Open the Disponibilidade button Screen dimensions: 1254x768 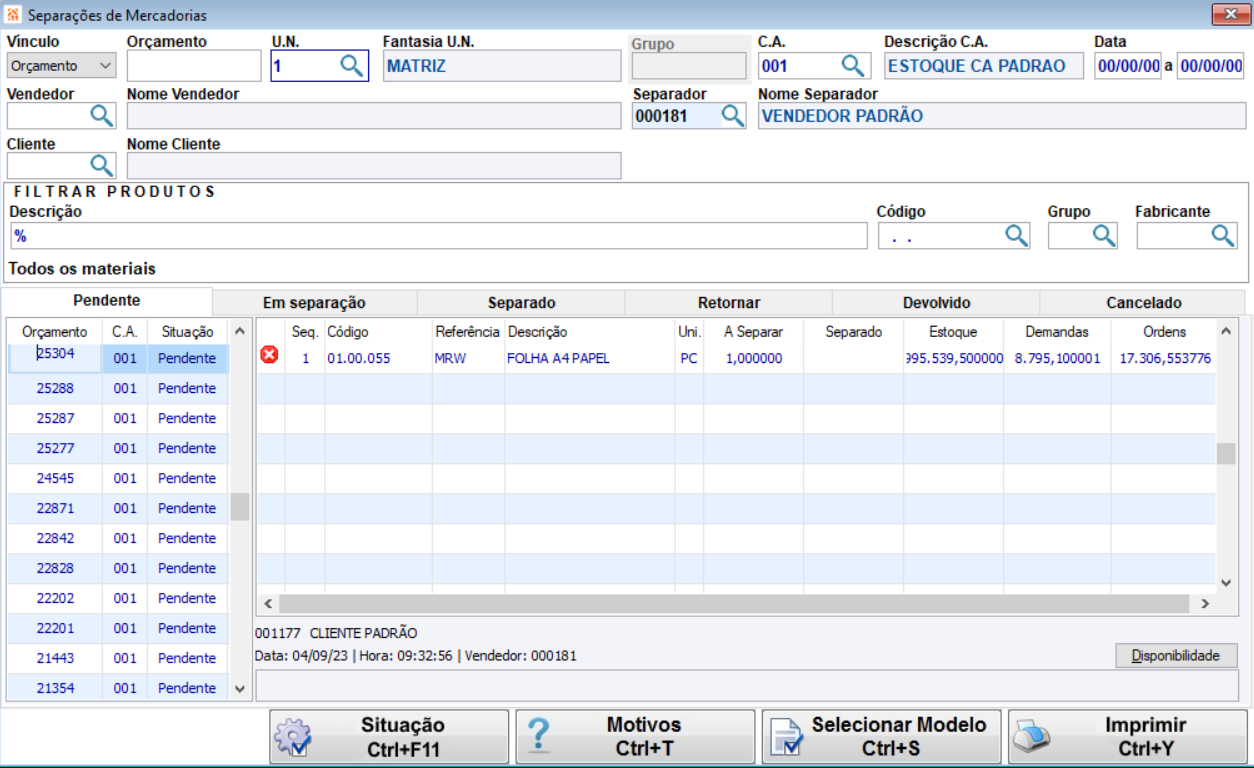click(1176, 656)
